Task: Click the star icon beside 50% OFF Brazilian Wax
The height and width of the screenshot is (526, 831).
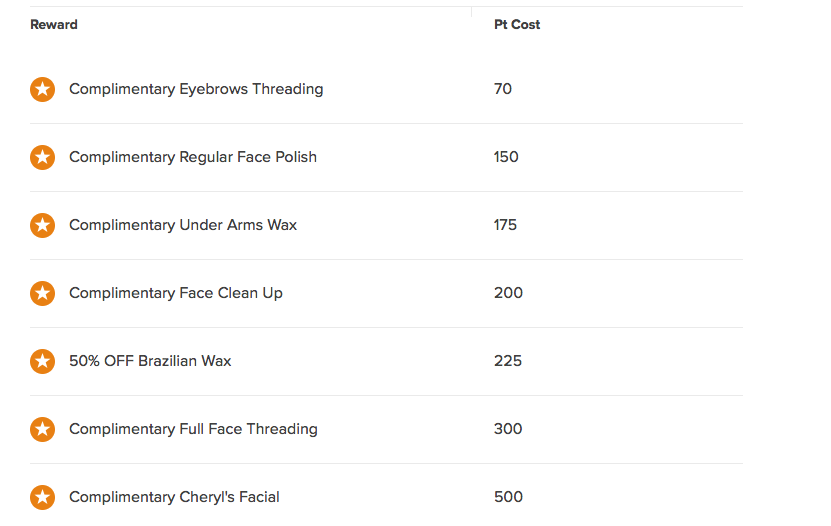Action: (x=42, y=361)
